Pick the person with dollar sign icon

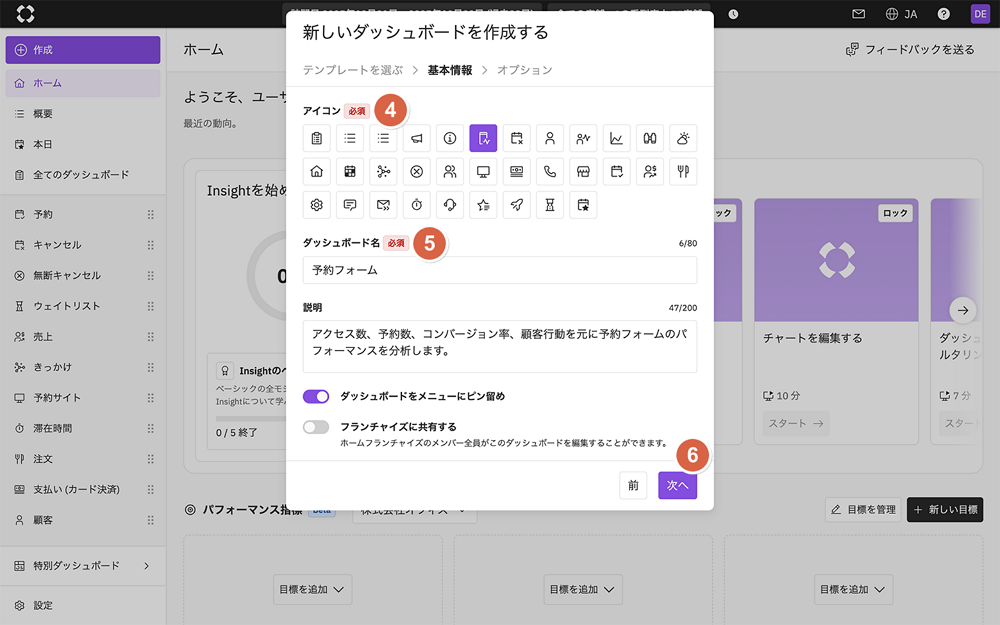point(650,172)
